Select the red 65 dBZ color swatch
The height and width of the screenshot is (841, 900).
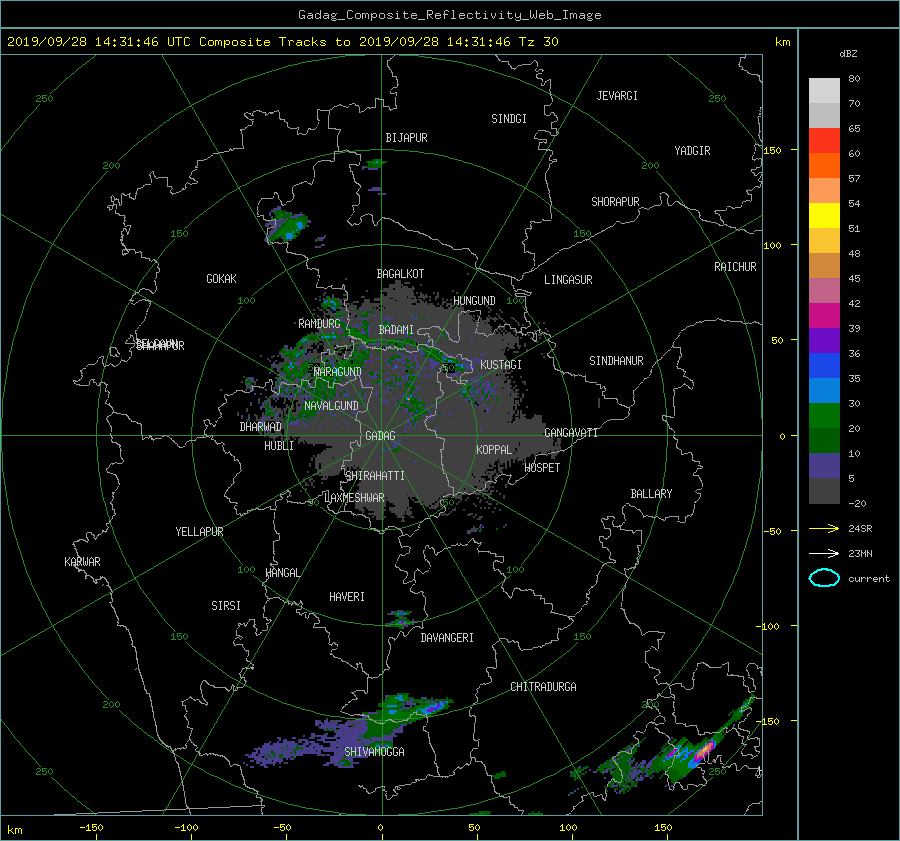click(x=824, y=140)
